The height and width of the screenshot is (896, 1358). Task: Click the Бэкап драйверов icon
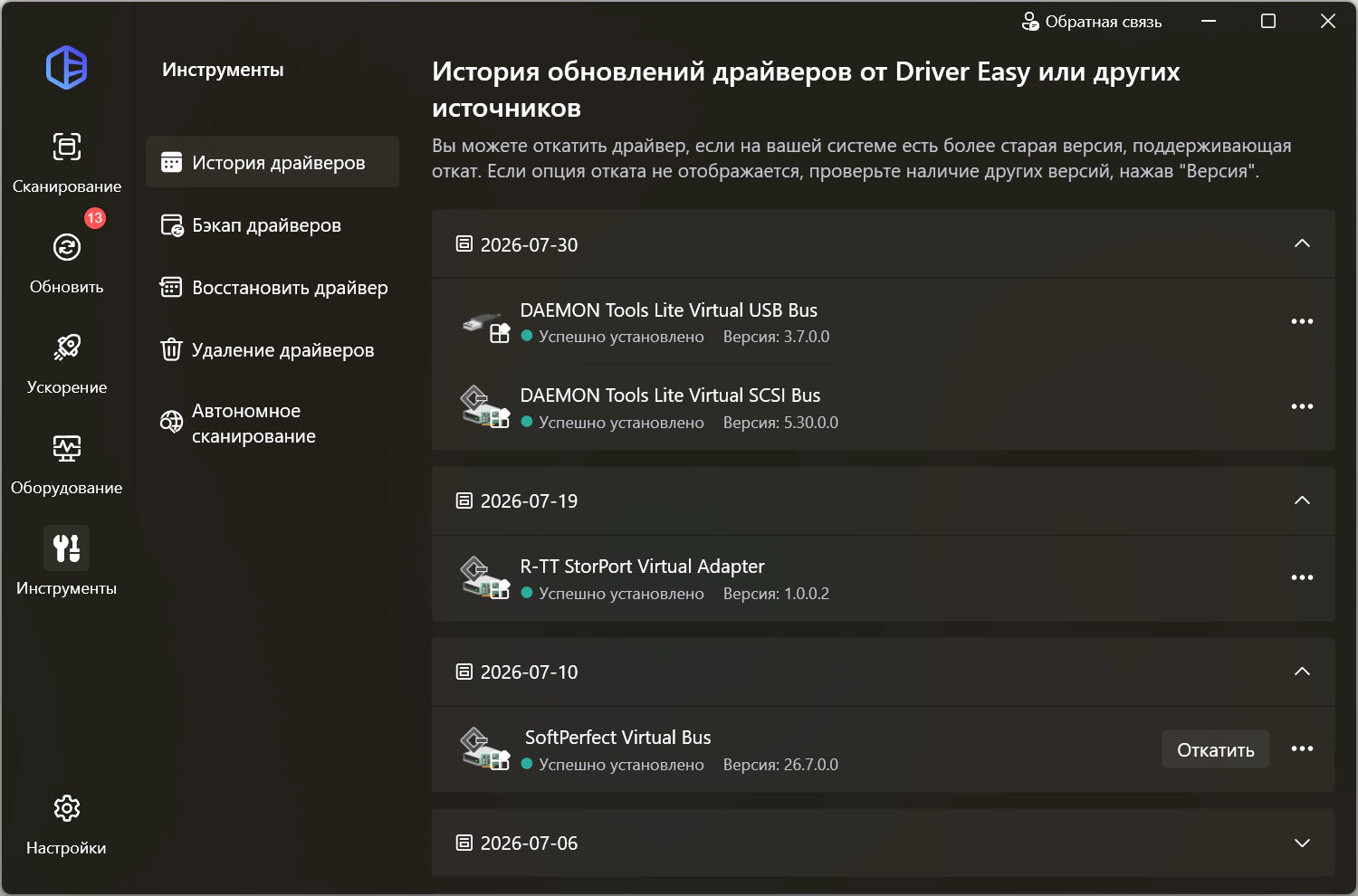(171, 224)
